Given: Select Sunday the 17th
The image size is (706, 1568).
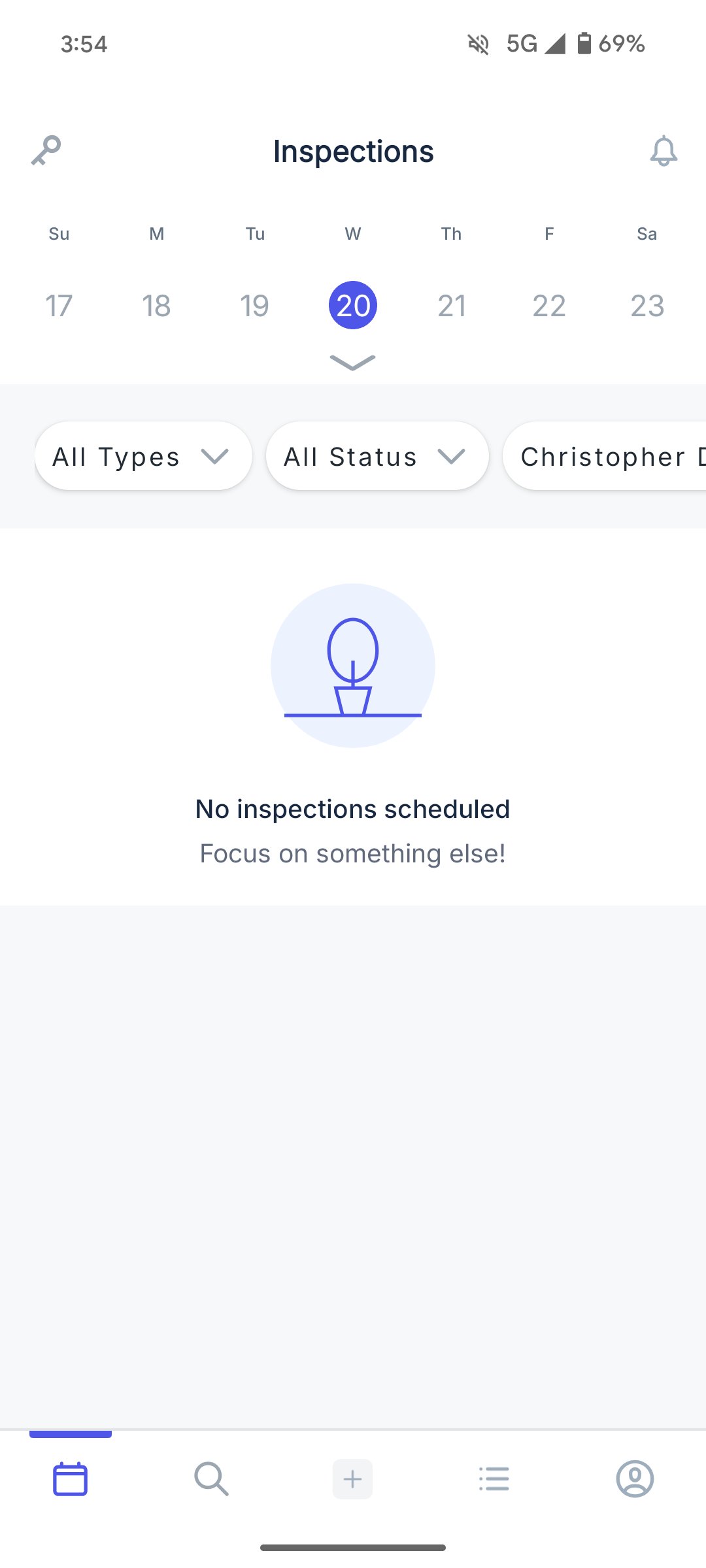Looking at the screenshot, I should [59, 306].
